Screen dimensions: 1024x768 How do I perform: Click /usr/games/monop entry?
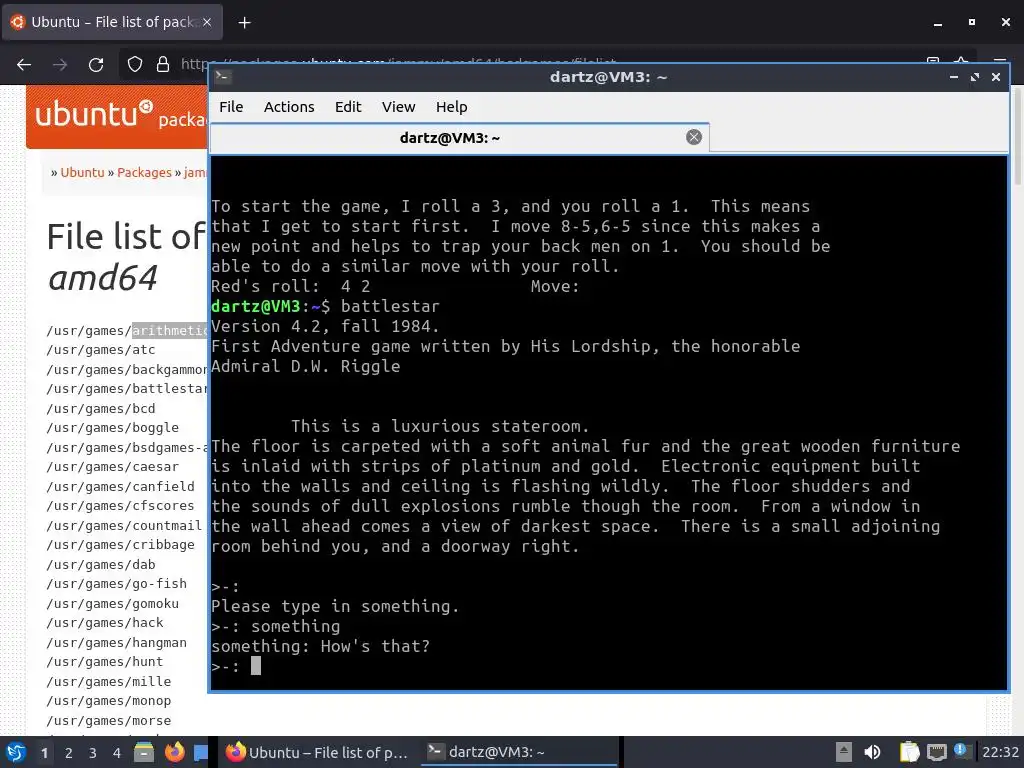pyautogui.click(x=108, y=701)
